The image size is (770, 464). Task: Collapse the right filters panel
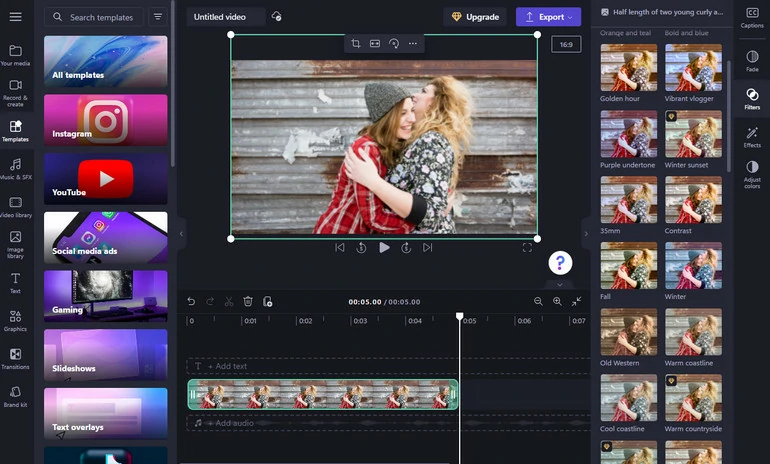586,234
